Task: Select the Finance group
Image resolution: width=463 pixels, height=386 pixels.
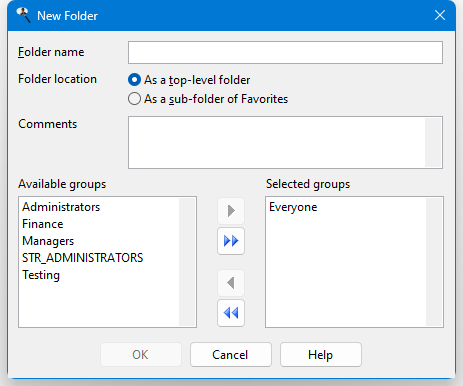Action: pyautogui.click(x=43, y=224)
